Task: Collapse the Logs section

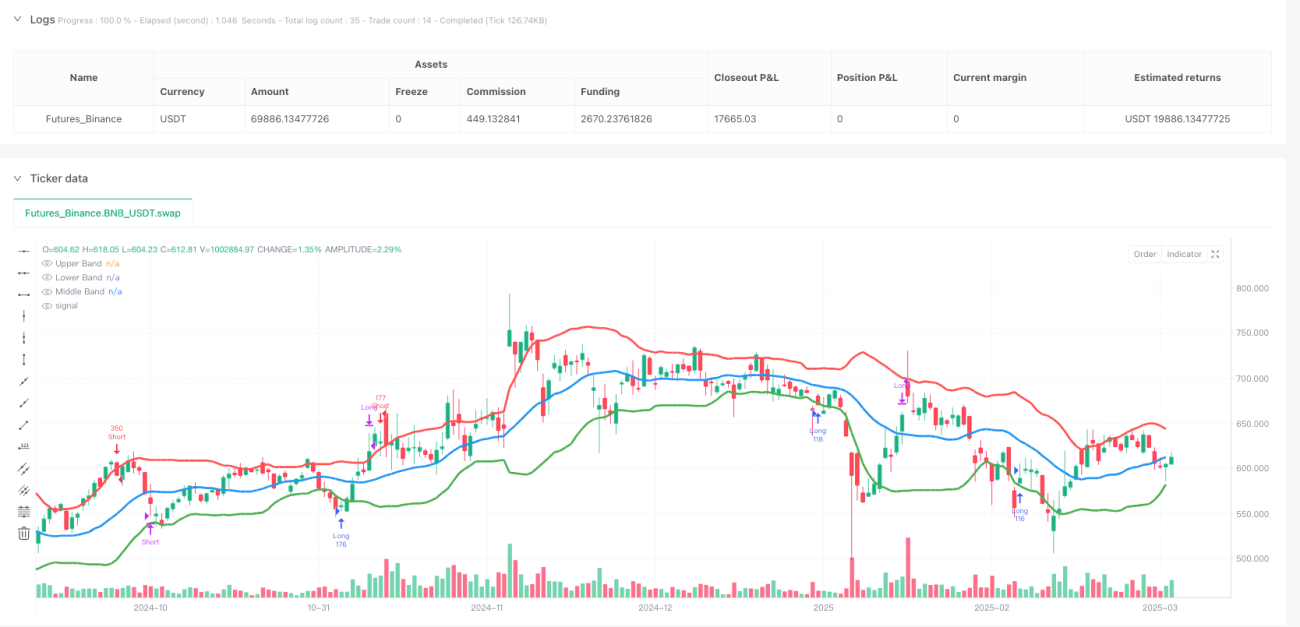Action: (x=17, y=19)
